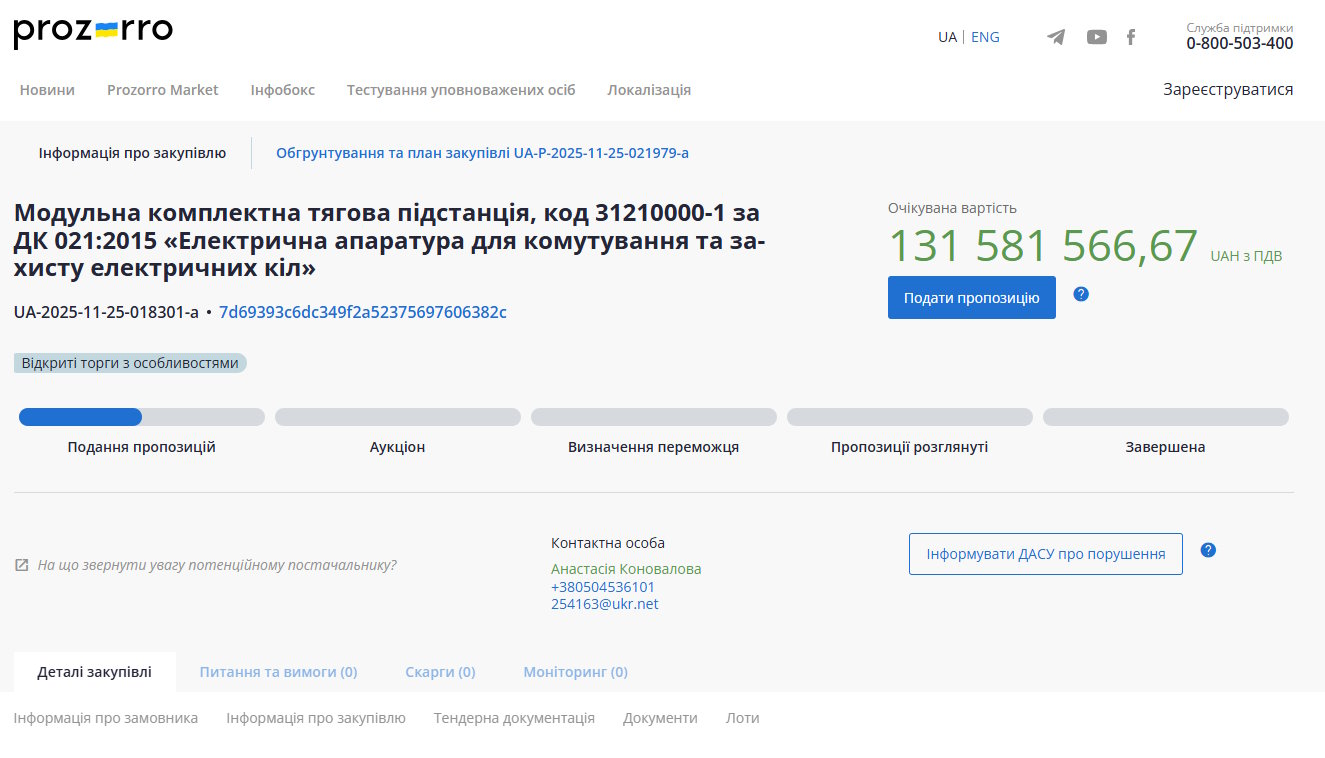The image size is (1325, 758).
Task: Switch to the Моніторинг tab
Action: [x=575, y=672]
